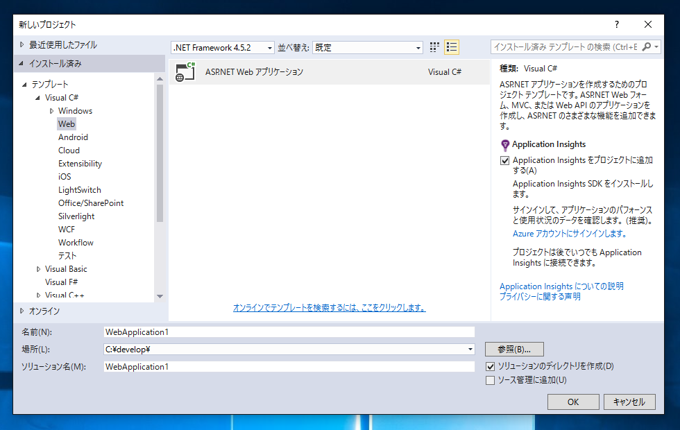Click the OK button
The height and width of the screenshot is (430, 680).
pyautogui.click(x=573, y=402)
